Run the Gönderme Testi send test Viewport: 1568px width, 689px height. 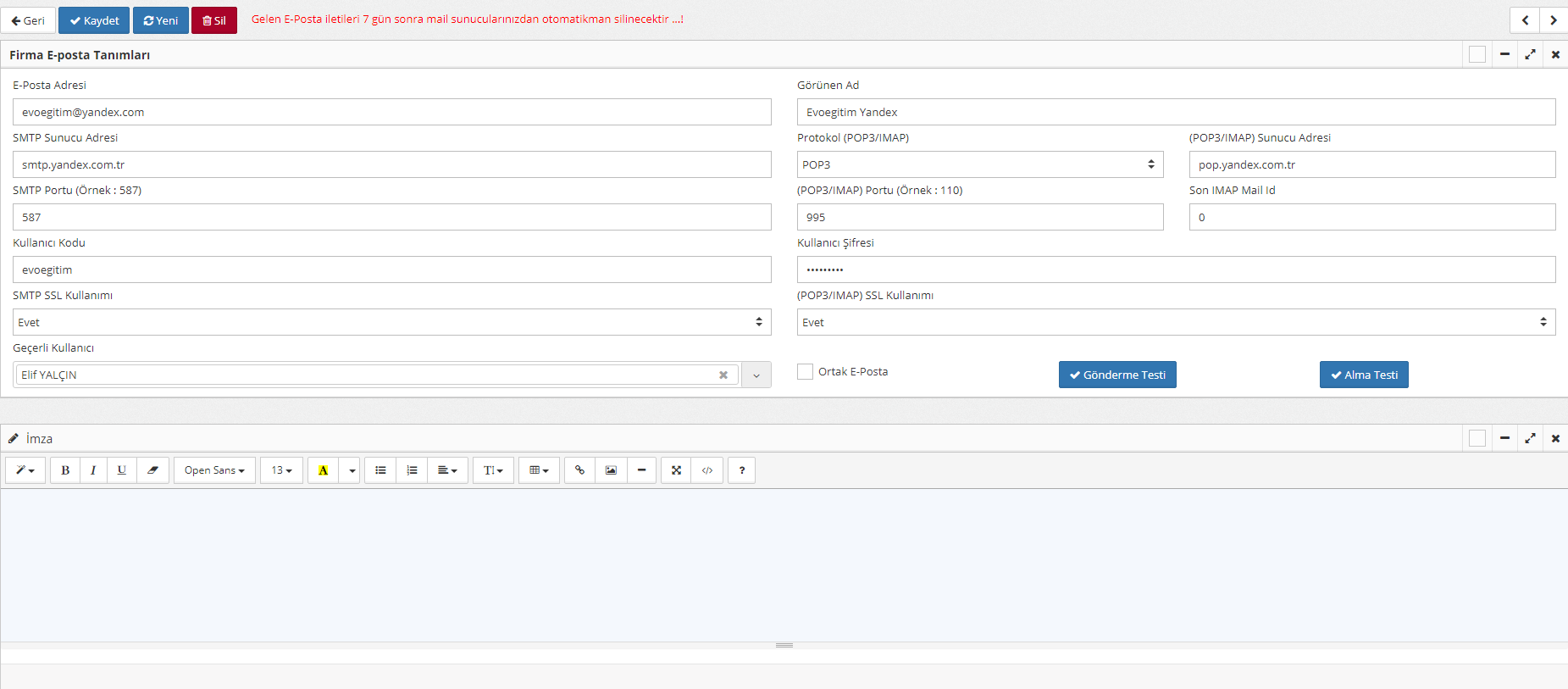pyautogui.click(x=1117, y=375)
